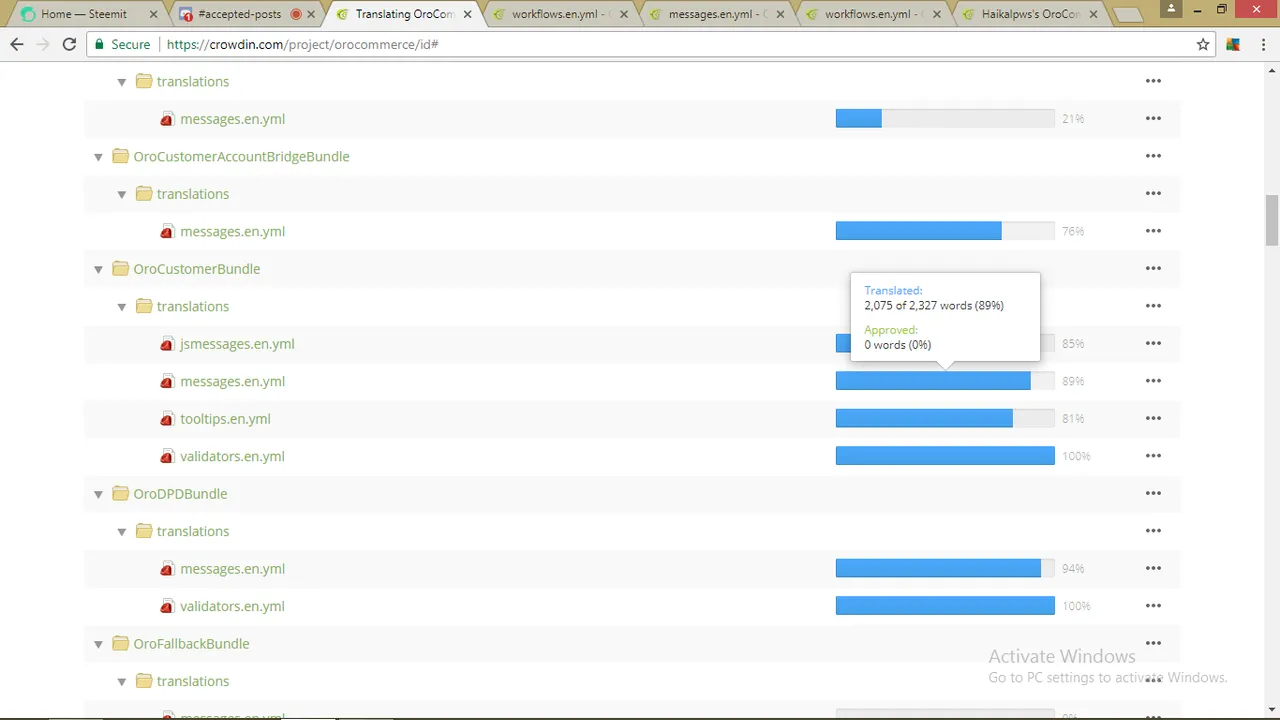Collapse translations under OroFallbackBundle

(122, 682)
